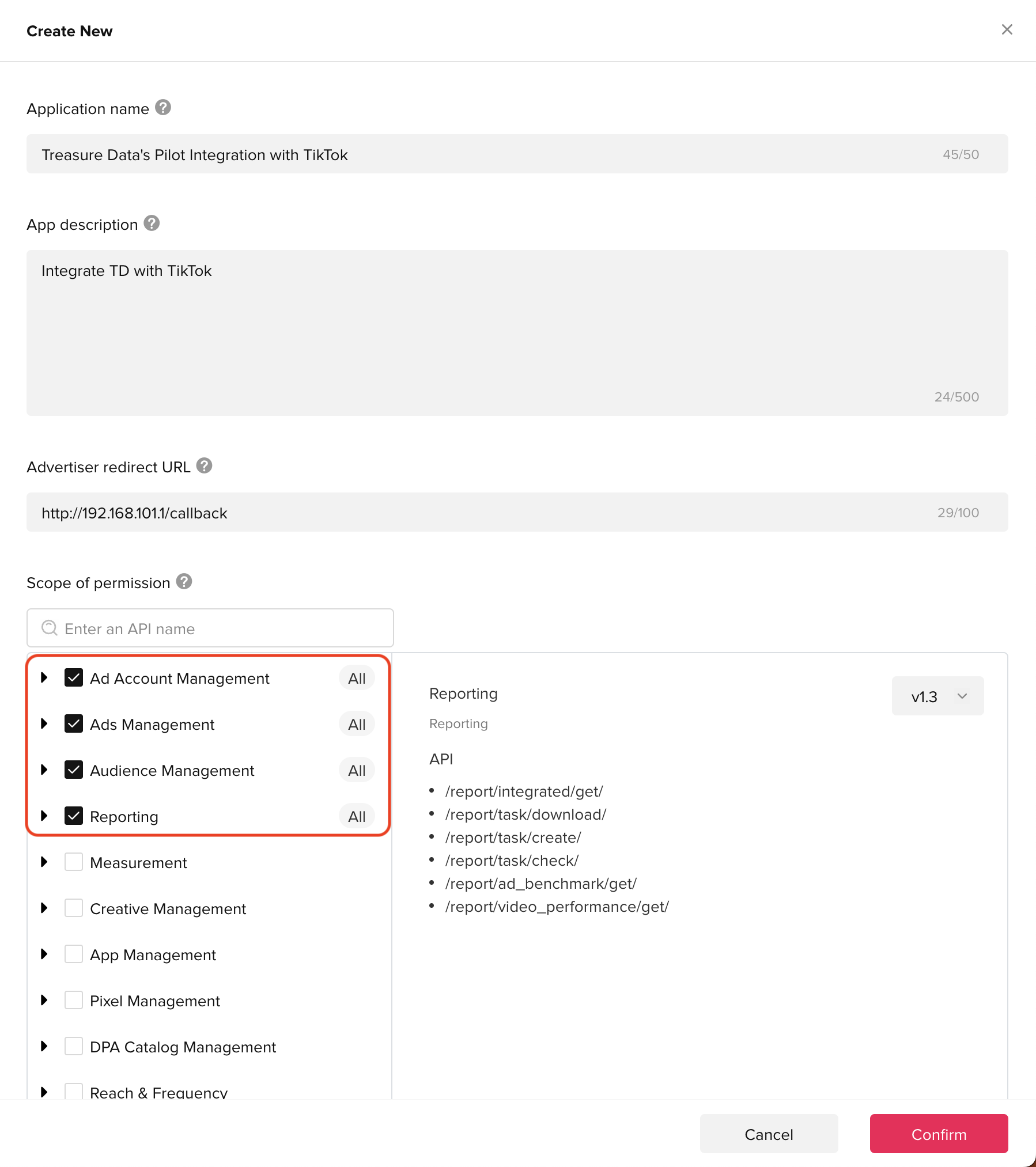Screen dimensions: 1036x1167
Task: Expand the Creative Management tree node
Action: (44, 908)
